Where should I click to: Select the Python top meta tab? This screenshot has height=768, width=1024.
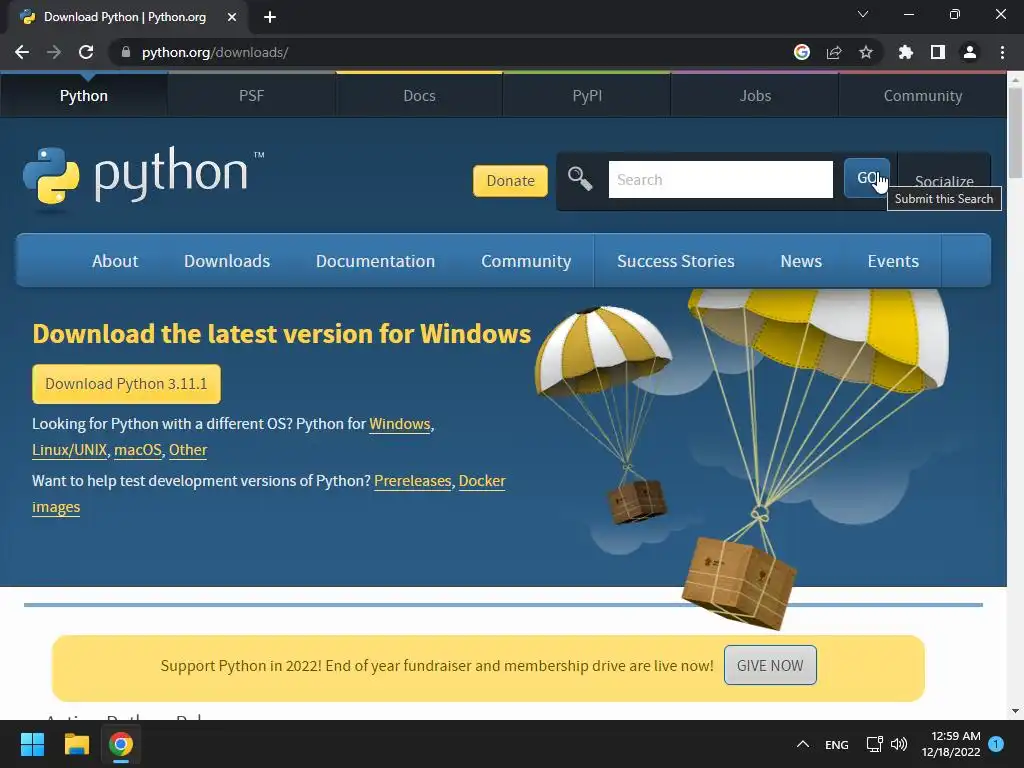pyautogui.click(x=84, y=95)
